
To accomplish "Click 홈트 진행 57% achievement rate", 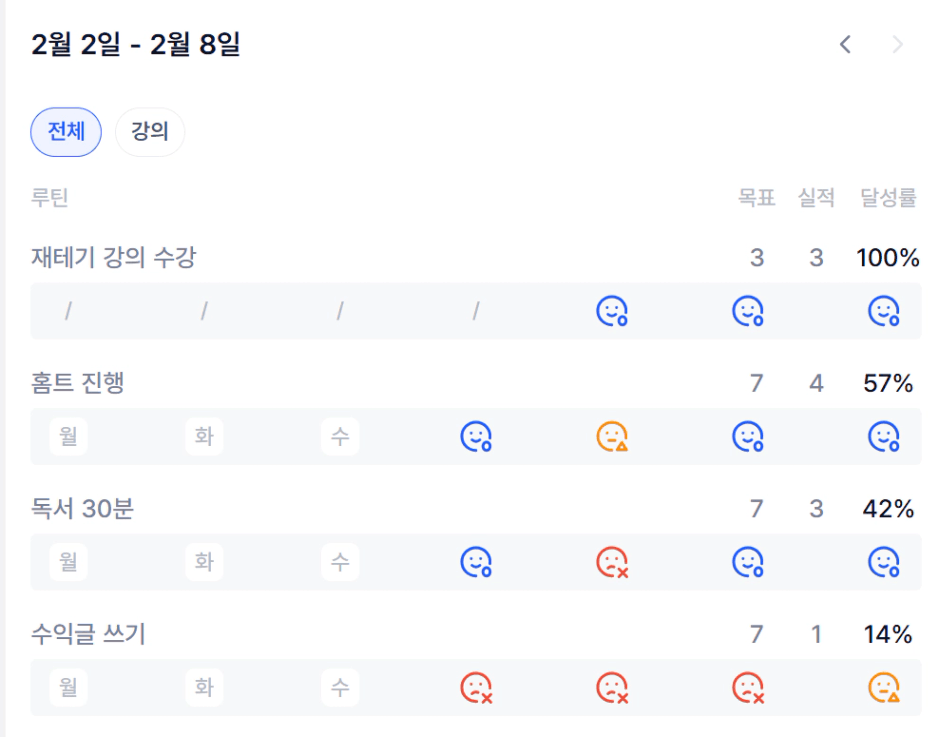I will tap(887, 383).
